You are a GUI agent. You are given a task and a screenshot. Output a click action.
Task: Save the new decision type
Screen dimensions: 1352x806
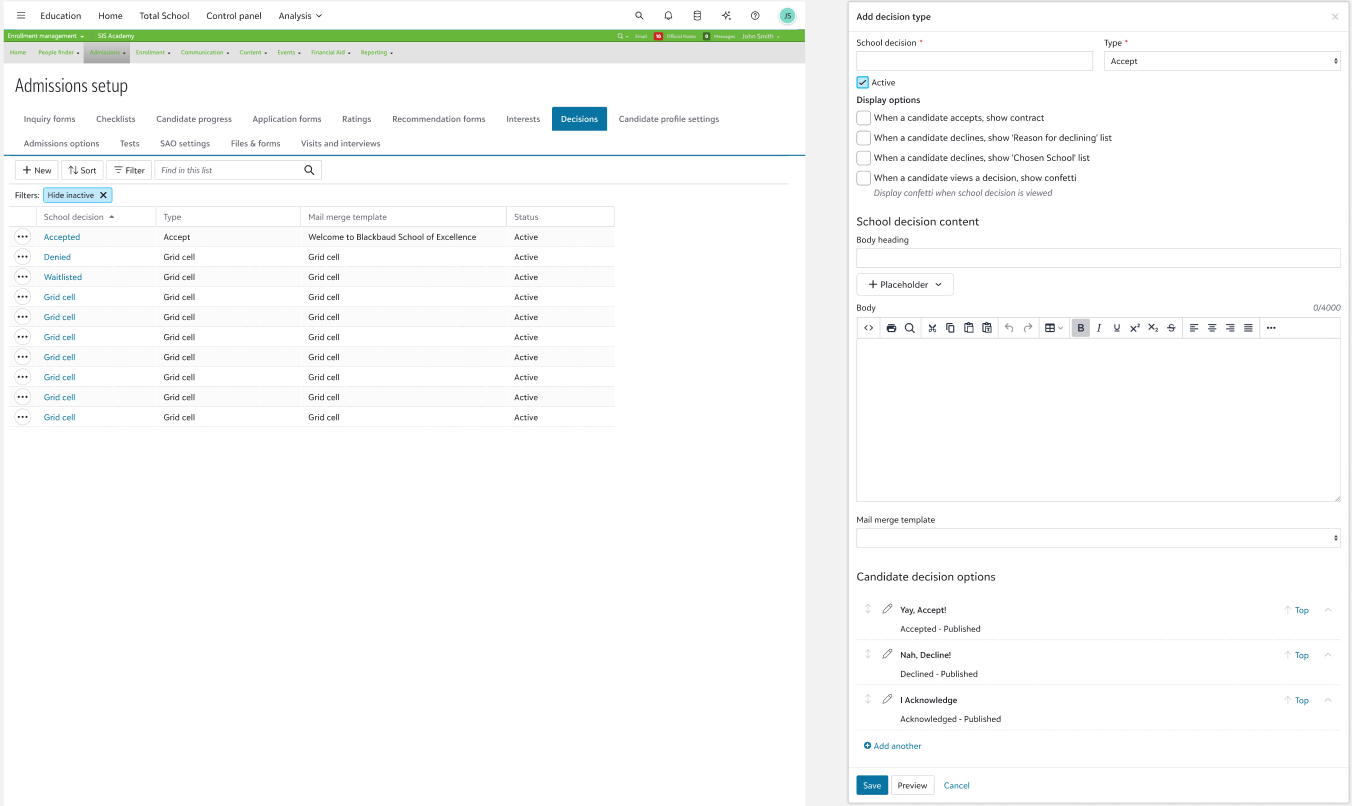tap(871, 785)
